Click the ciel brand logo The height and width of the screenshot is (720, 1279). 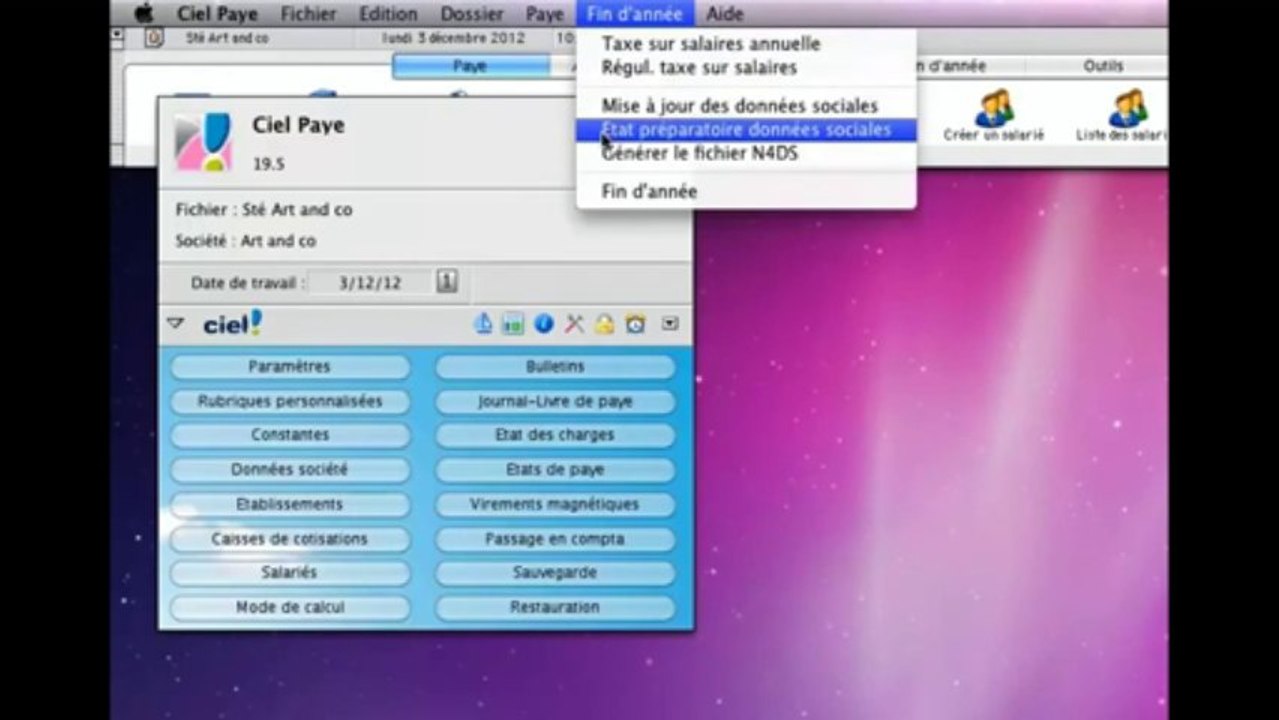[232, 323]
